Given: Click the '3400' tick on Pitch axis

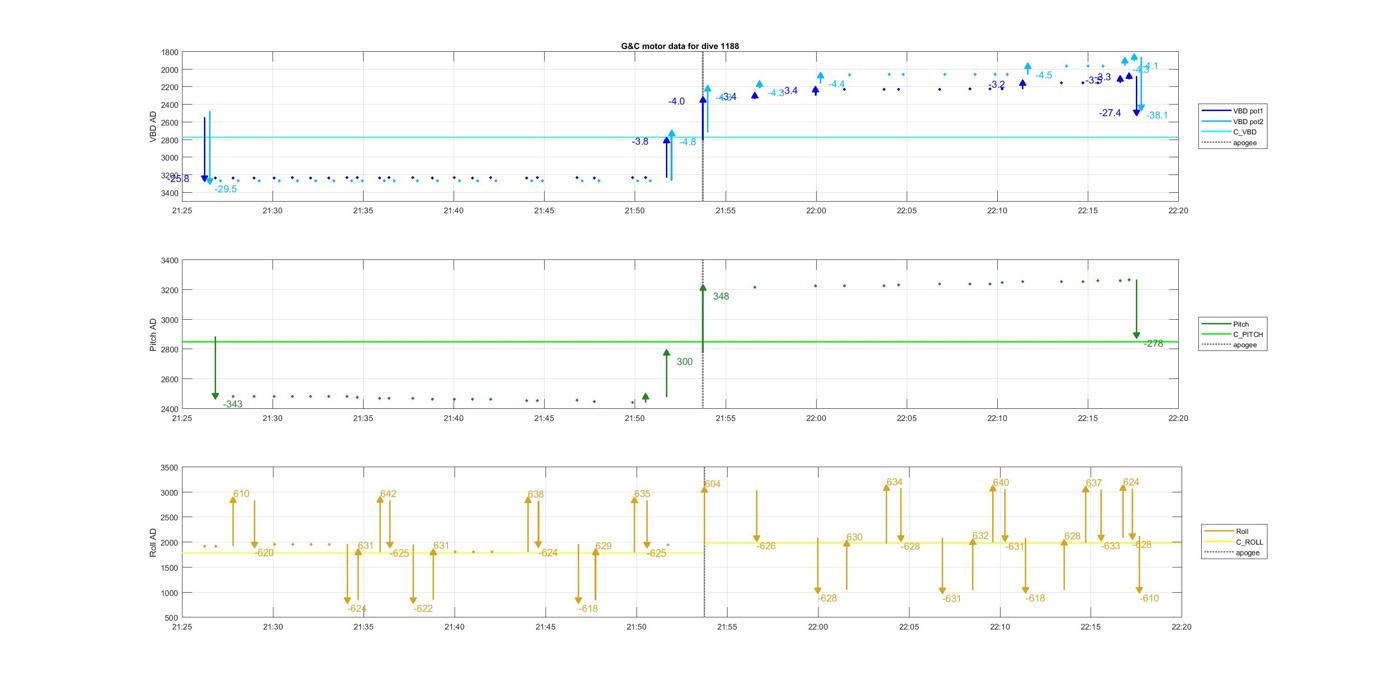Looking at the screenshot, I should coord(170,261).
